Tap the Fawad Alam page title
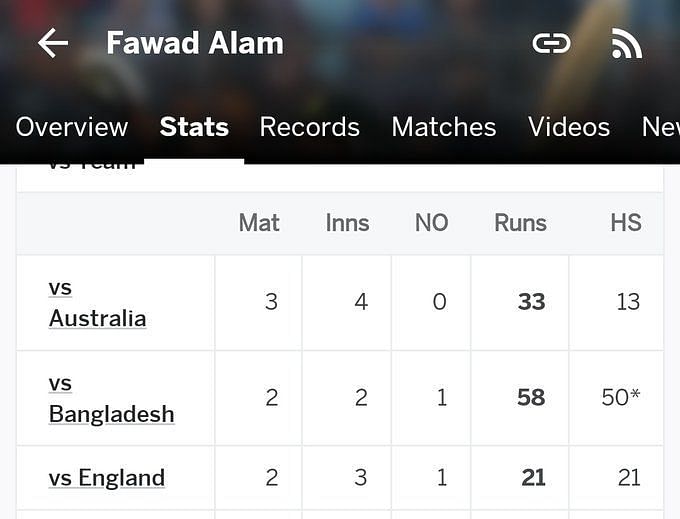Screen dimensions: 680x519 pos(195,43)
